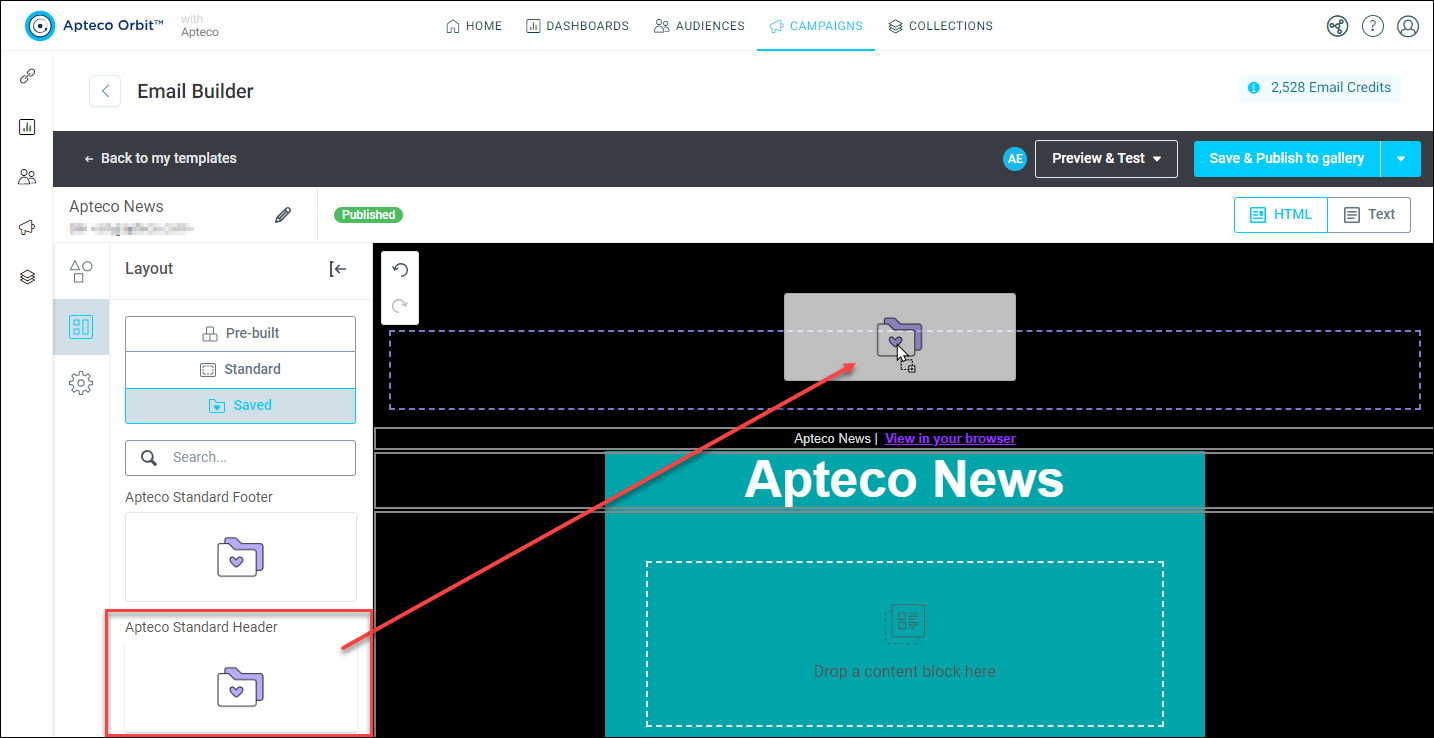Select the Campaigns navigation tab
1434x738 pixels.
click(x=816, y=26)
